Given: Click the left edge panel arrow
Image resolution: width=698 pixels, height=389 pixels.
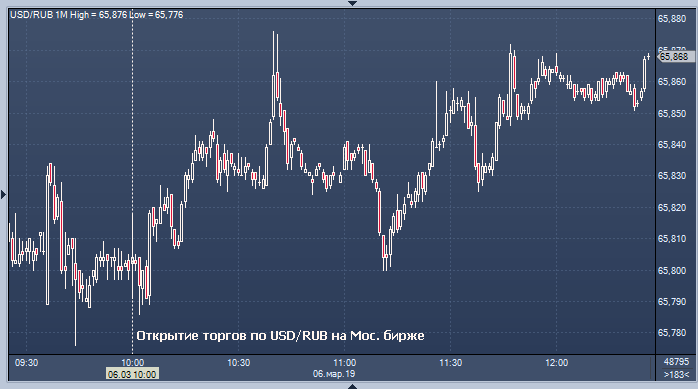Looking at the screenshot, I should [4, 194].
